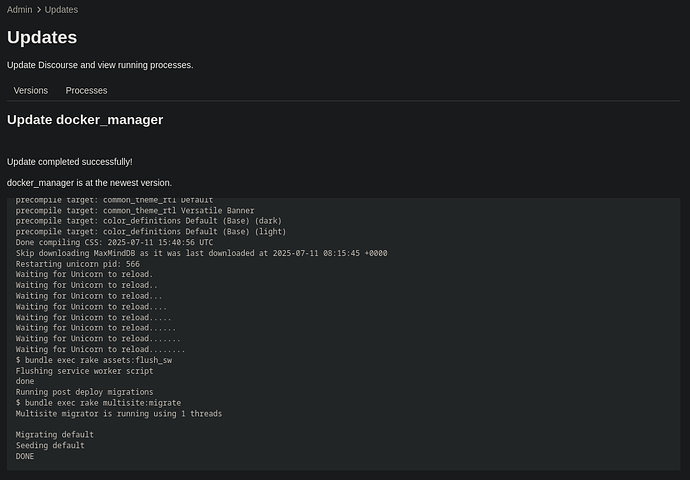Screen dimensions: 690x480
Task: Click log line 'Migrating default'
Action: (x=55, y=435)
